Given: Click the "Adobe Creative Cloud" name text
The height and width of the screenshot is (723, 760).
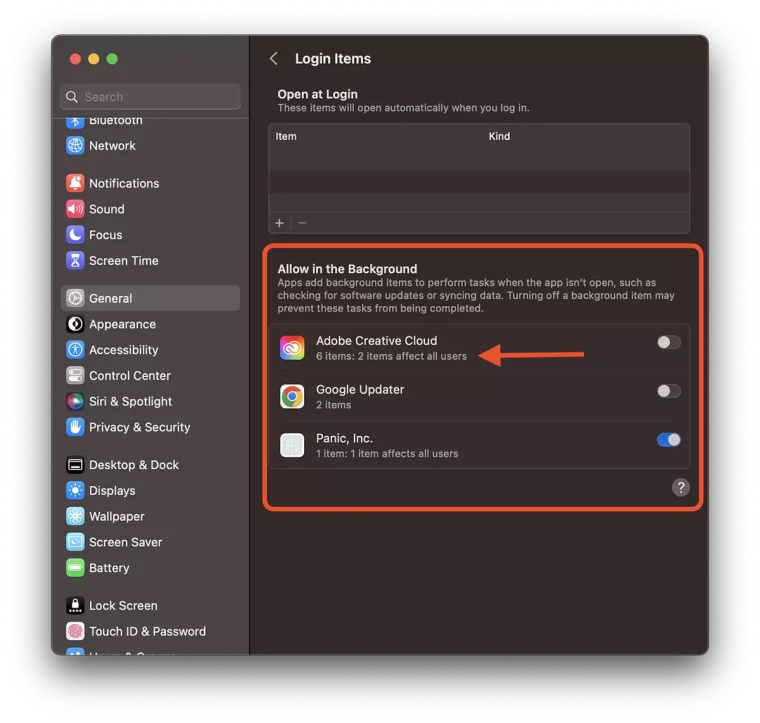Looking at the screenshot, I should point(377,341).
